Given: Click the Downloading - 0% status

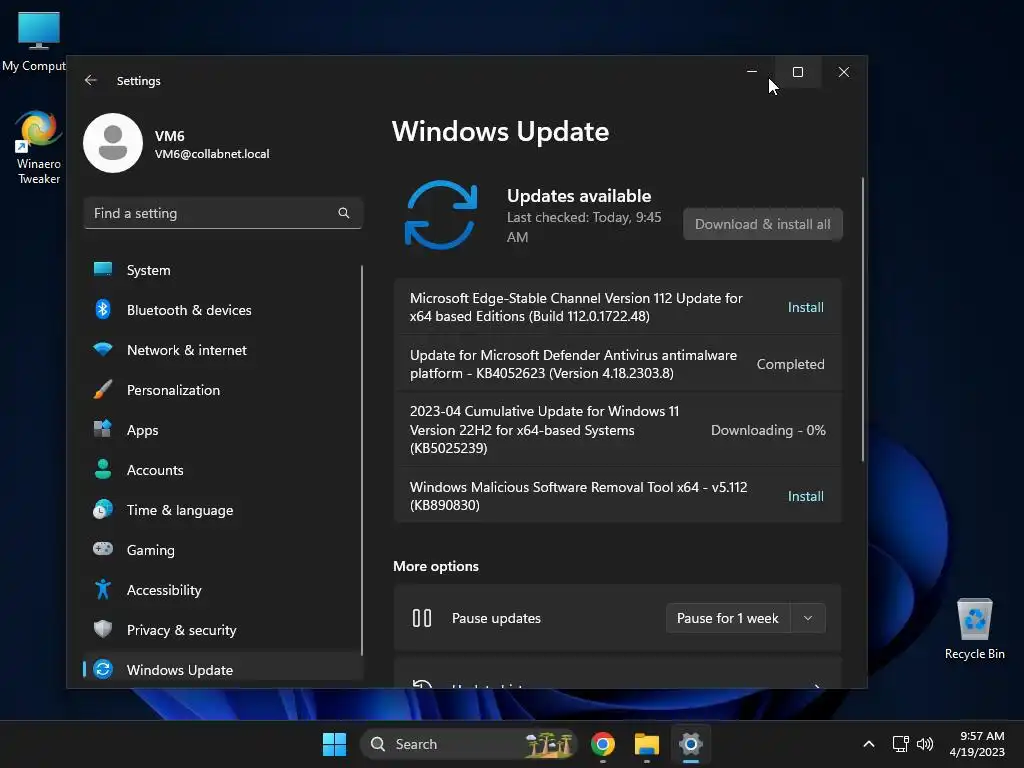Looking at the screenshot, I should [768, 430].
